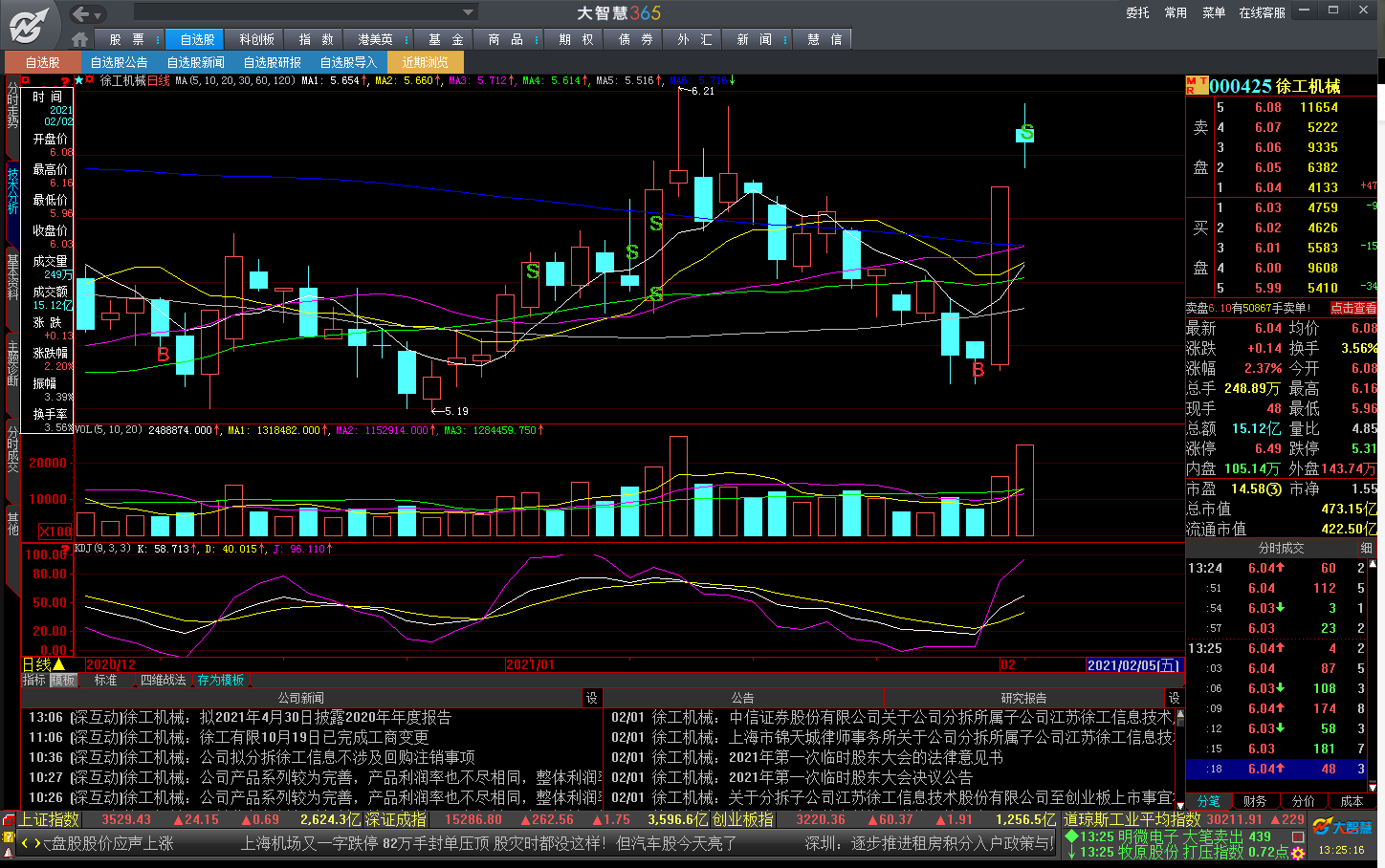Contact 在线客服 support
The height and width of the screenshot is (868, 1385).
click(x=1262, y=12)
